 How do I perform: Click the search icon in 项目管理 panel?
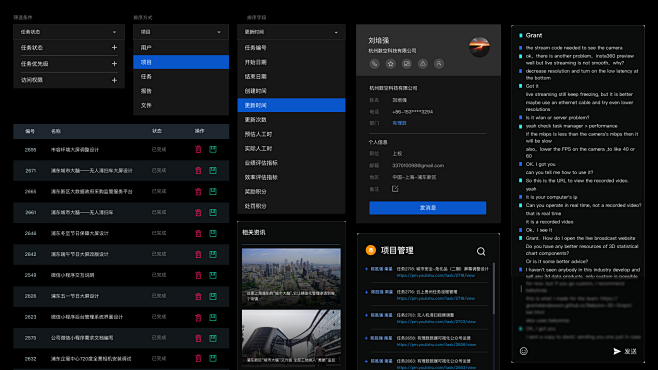481,251
